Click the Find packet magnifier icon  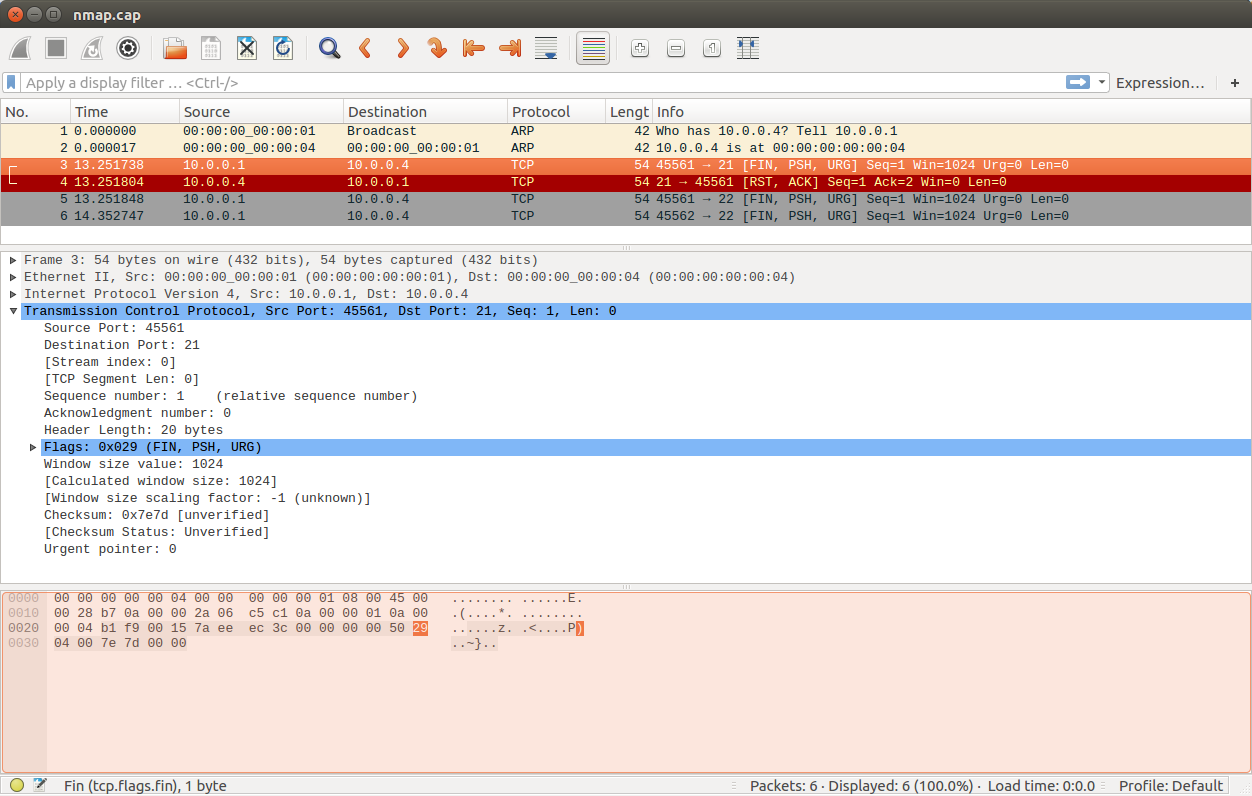tap(329, 48)
